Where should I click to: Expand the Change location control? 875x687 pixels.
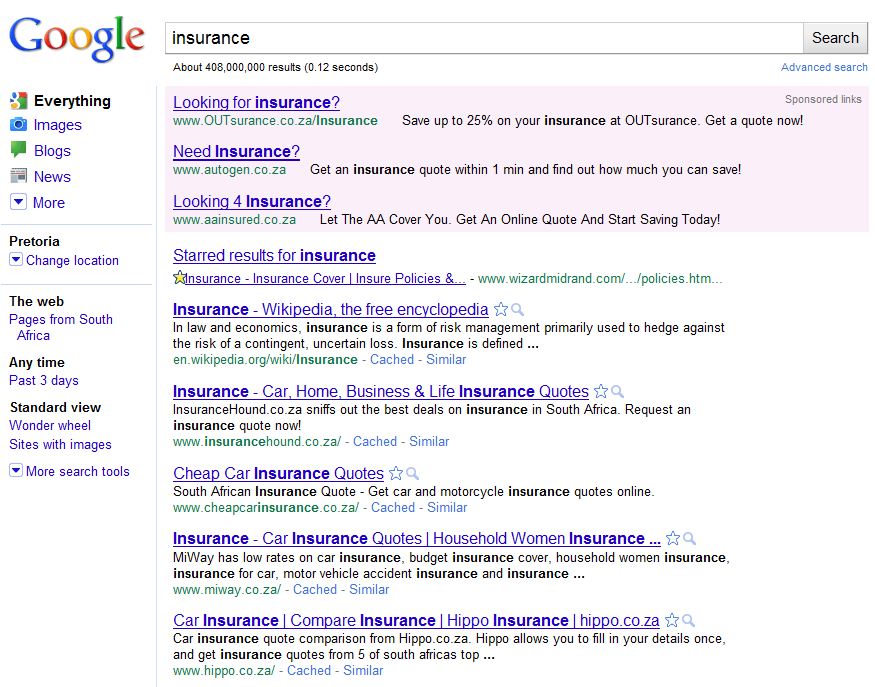point(16,259)
